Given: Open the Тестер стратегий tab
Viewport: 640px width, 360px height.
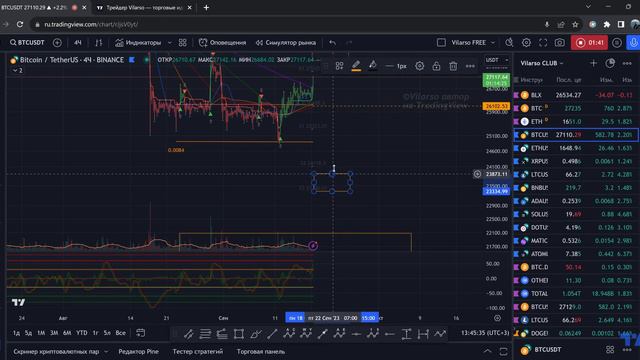Looking at the screenshot, I should pos(198,351).
